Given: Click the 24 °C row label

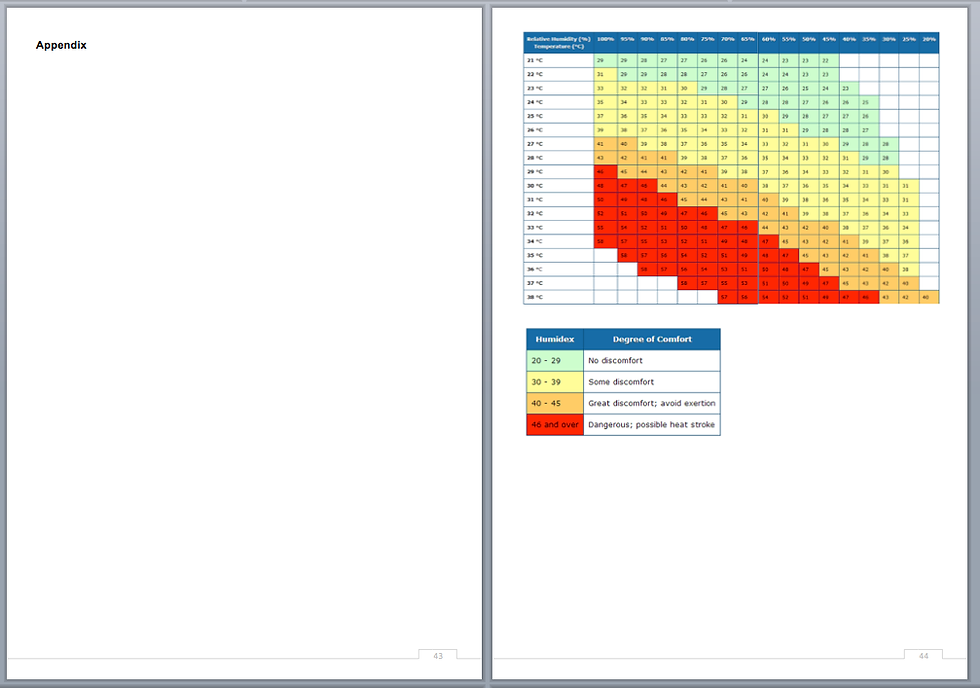Looking at the screenshot, I should click(x=535, y=102).
